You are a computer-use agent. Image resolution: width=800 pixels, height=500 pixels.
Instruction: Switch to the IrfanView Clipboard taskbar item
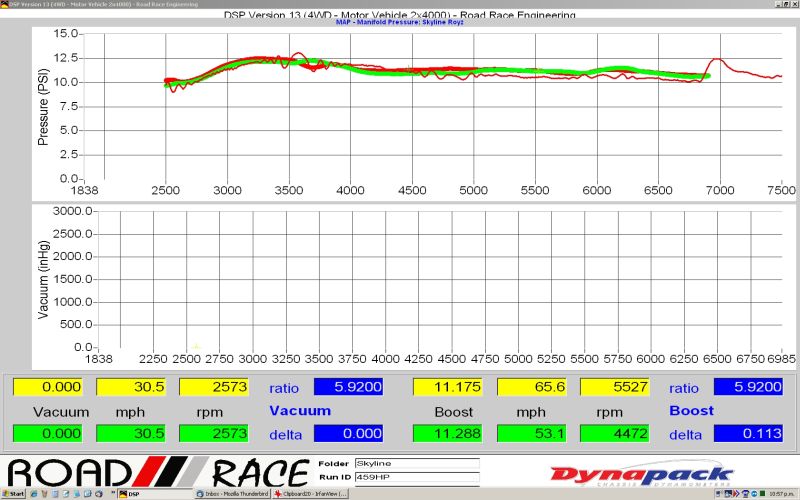(310, 494)
